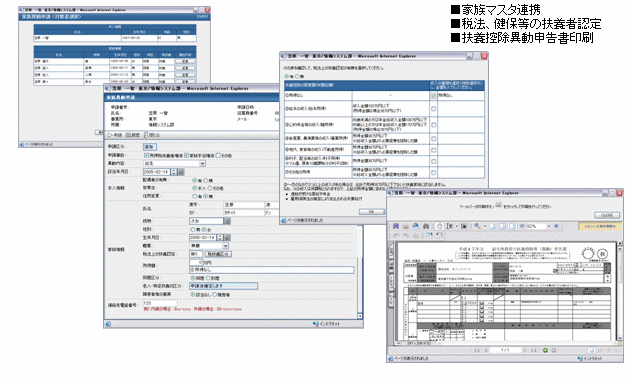The height and width of the screenshot is (382, 626).
Task: Click the printer icon in PDF toolbar
Action: pyautogui.click(x=406, y=226)
